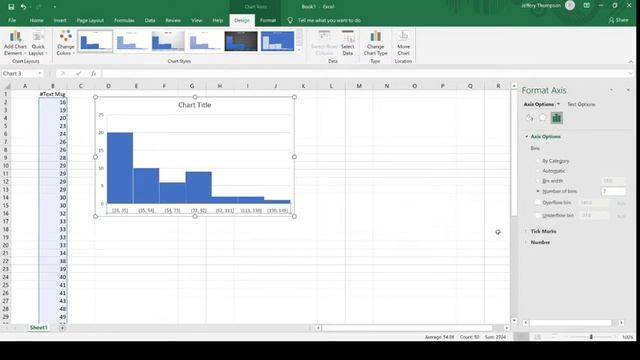Click formula bar Enter checkmark
This screenshot has height=360, width=640.
78,73
